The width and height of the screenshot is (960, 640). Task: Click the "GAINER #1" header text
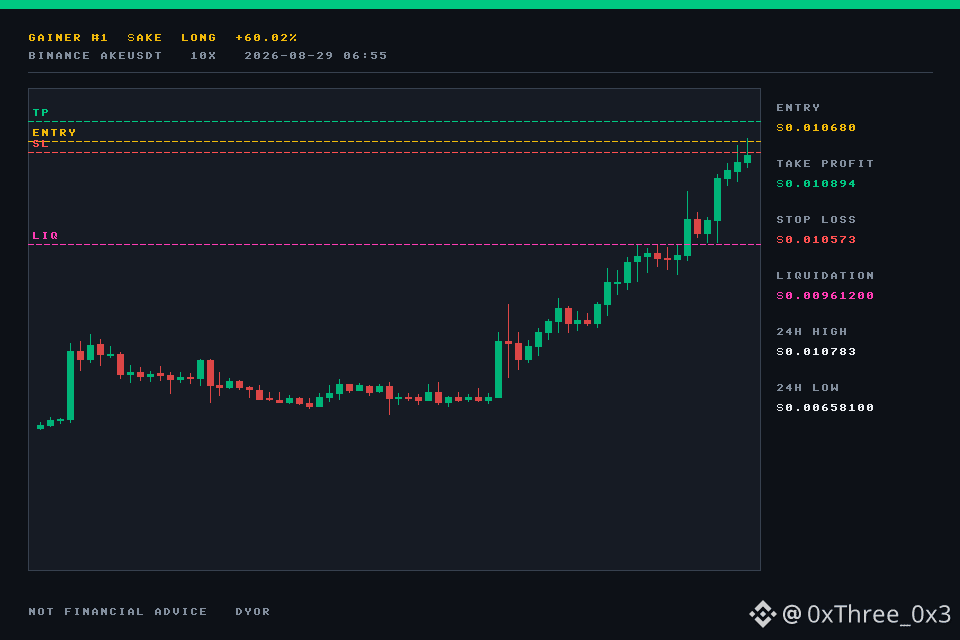(x=68, y=37)
